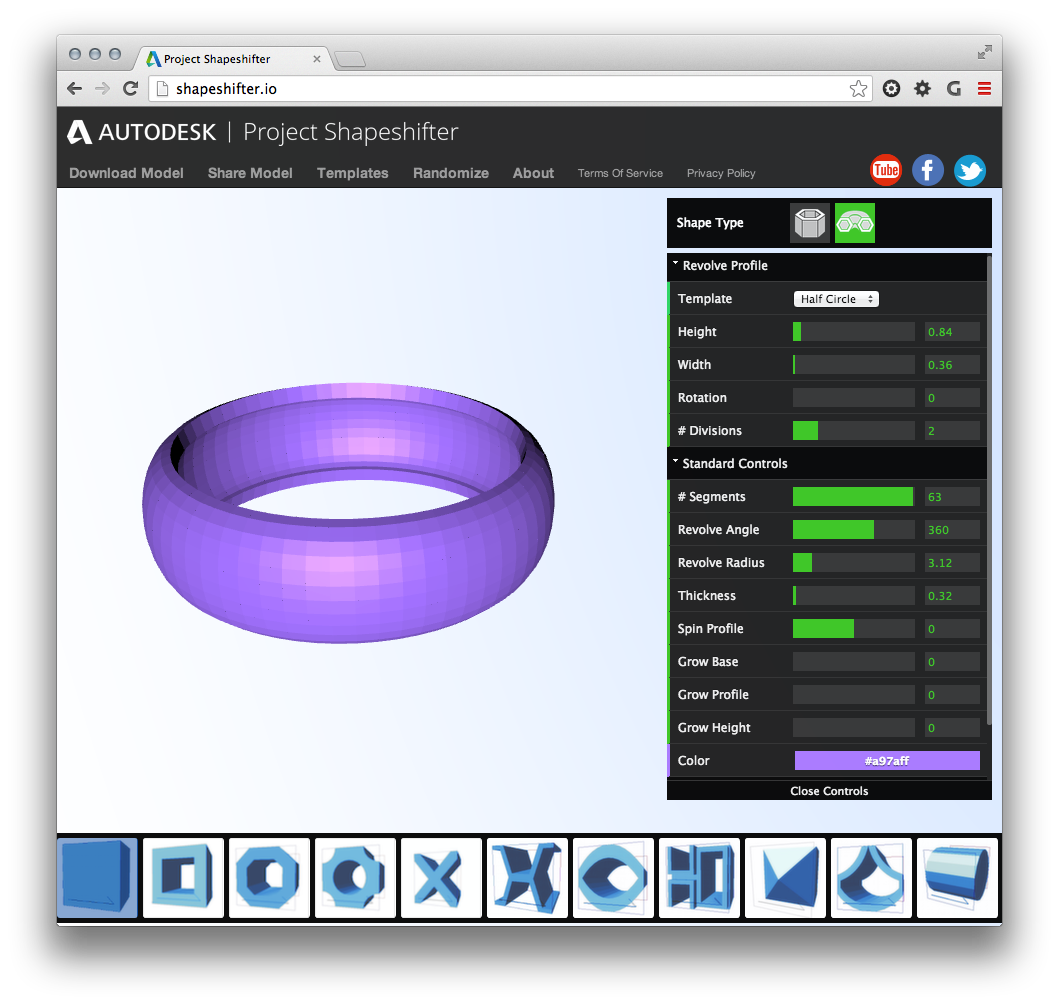The image size is (1059, 1005).
Task: Open the Twitter social icon
Action: [x=969, y=171]
